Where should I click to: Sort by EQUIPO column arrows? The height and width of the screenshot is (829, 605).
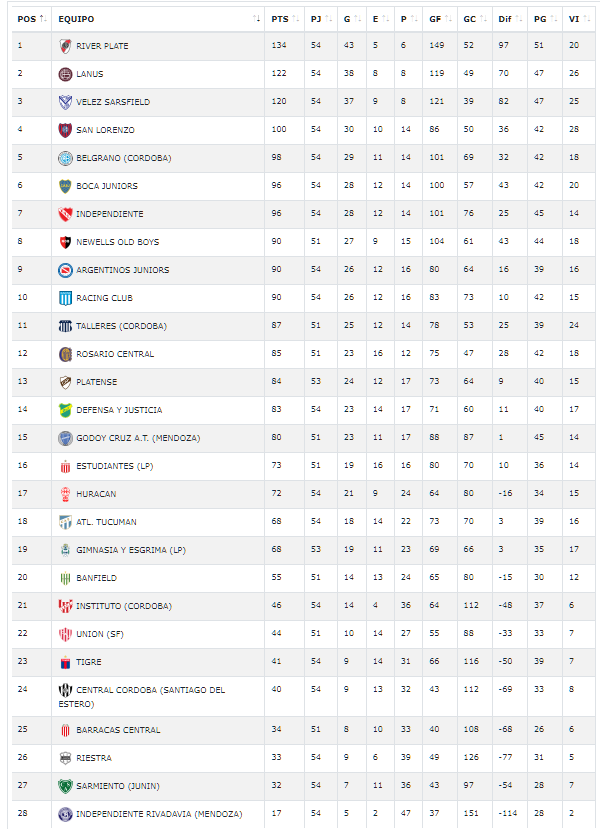coord(256,19)
